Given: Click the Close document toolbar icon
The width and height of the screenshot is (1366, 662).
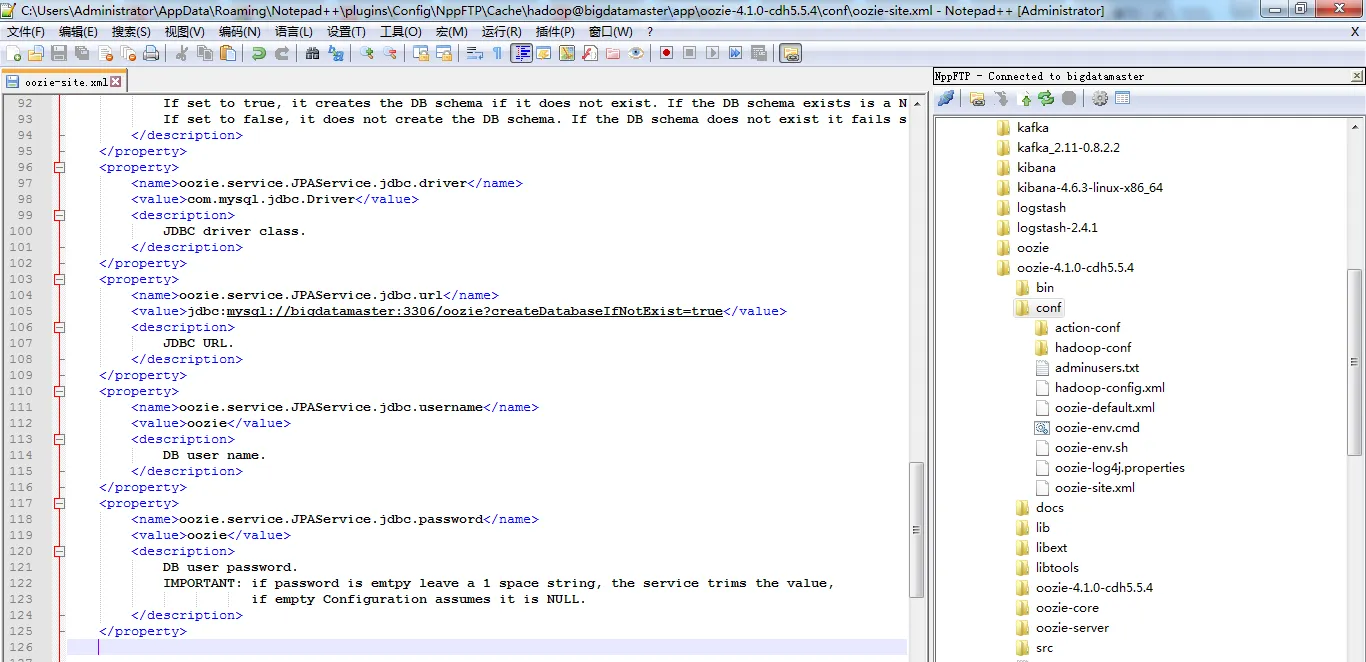Looking at the screenshot, I should (x=106, y=53).
